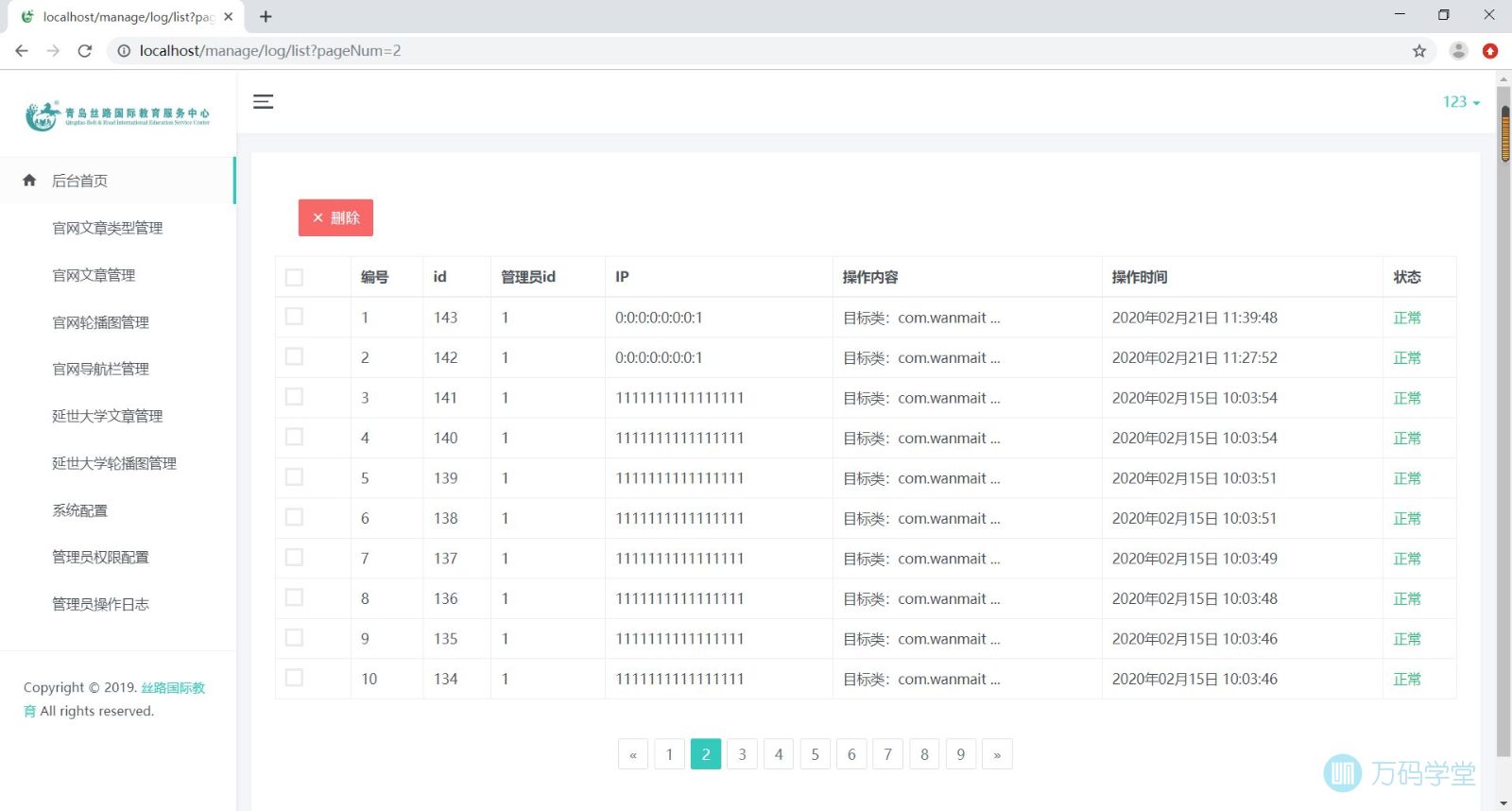Go to previous pages with « button
Image resolution: width=1512 pixels, height=811 pixels.
[x=633, y=754]
